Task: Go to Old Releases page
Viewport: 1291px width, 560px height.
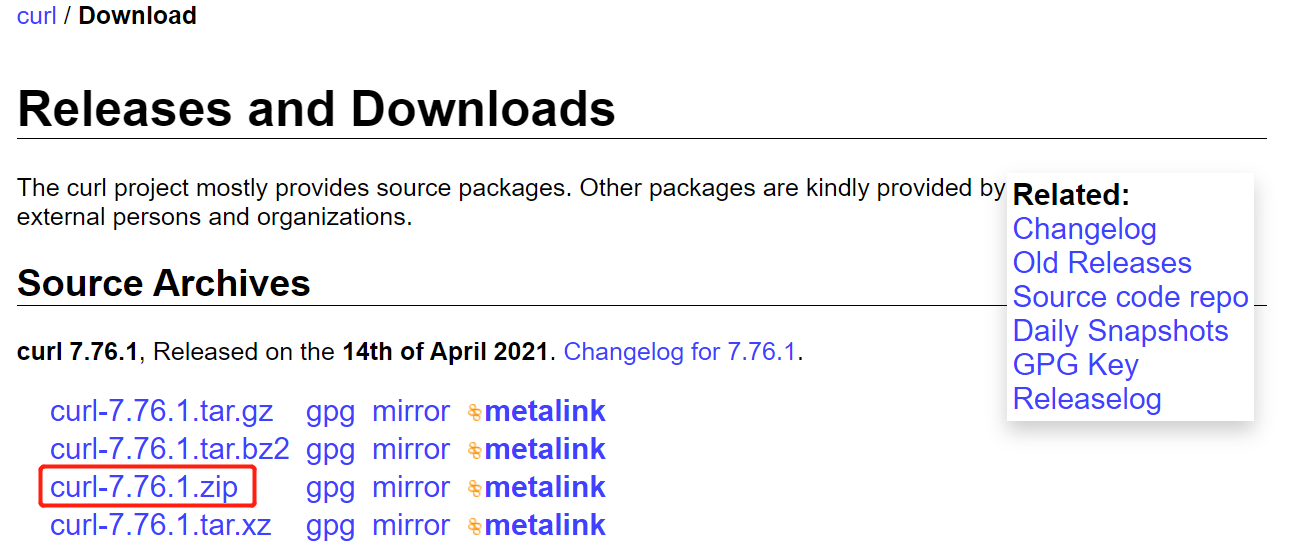Action: (1102, 263)
